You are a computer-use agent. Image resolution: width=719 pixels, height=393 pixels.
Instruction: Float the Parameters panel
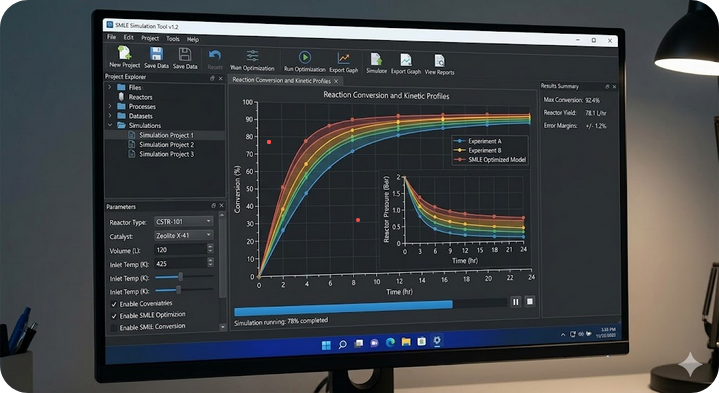pyautogui.click(x=213, y=205)
